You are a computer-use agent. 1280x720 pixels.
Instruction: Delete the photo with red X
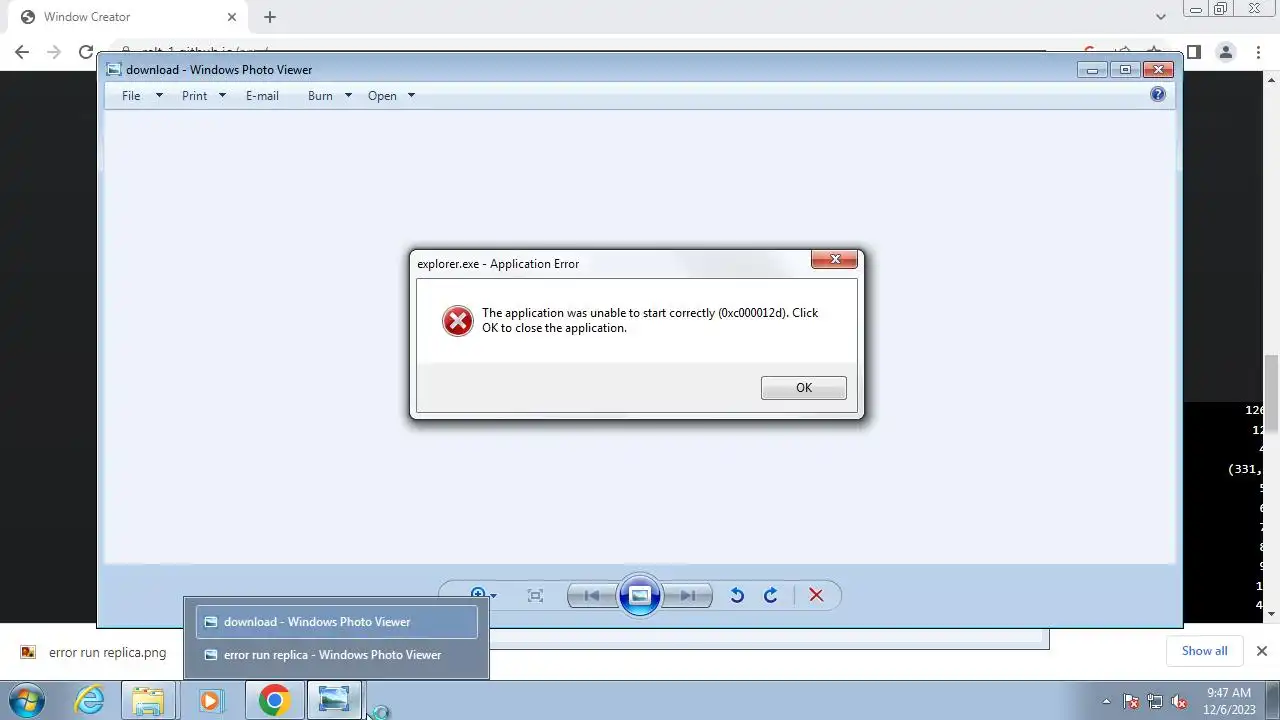tap(816, 595)
